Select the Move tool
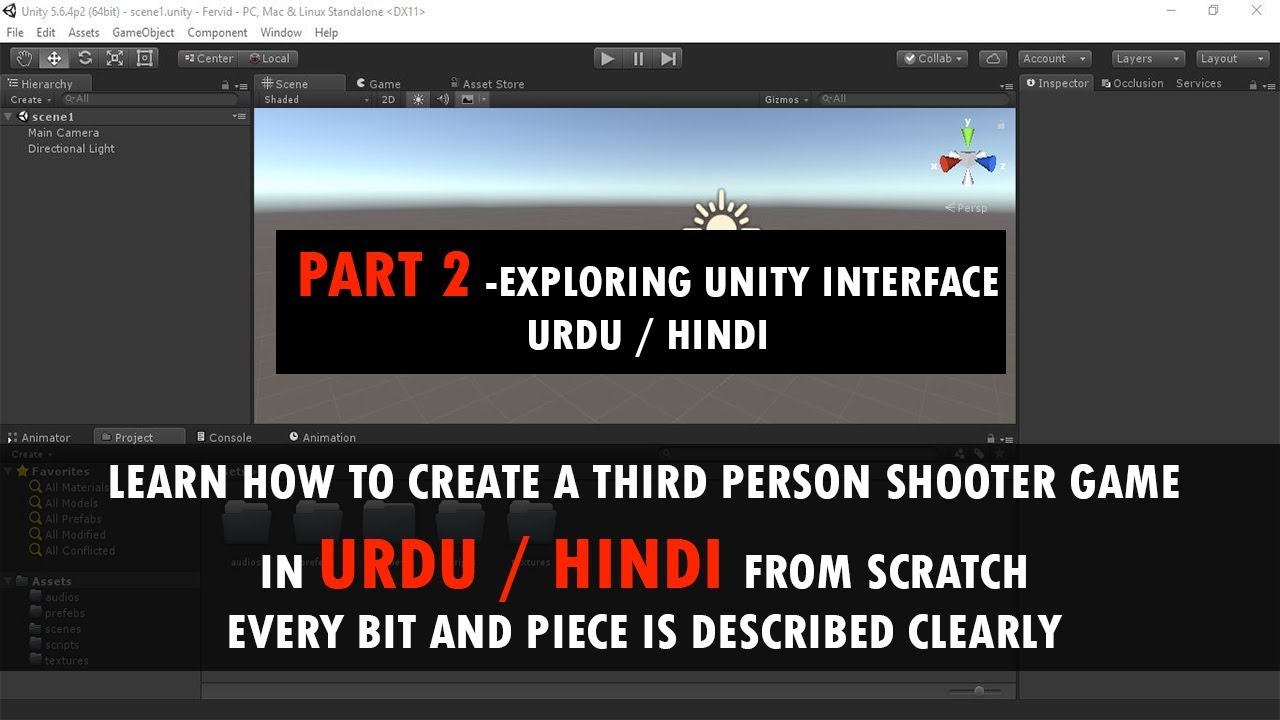Screen dimensions: 1280x720 pos(54,58)
